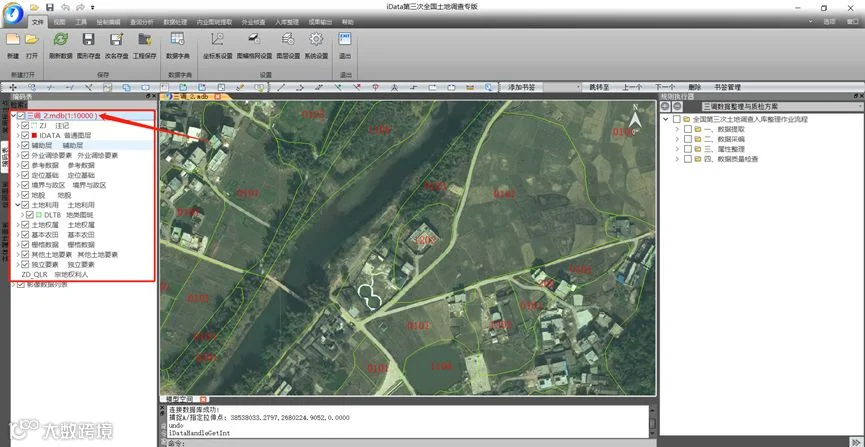Open the 帮助 ribbon tab
This screenshot has height=447, width=865.
[348, 22]
